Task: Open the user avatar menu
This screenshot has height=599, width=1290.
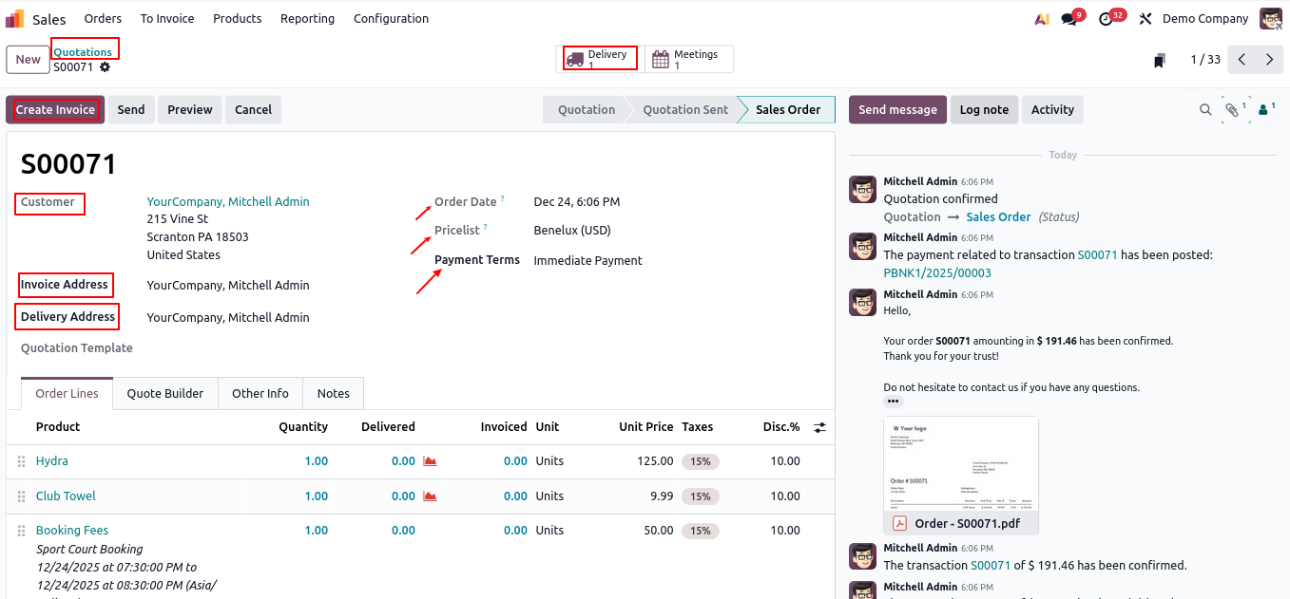Action: coord(1270,19)
